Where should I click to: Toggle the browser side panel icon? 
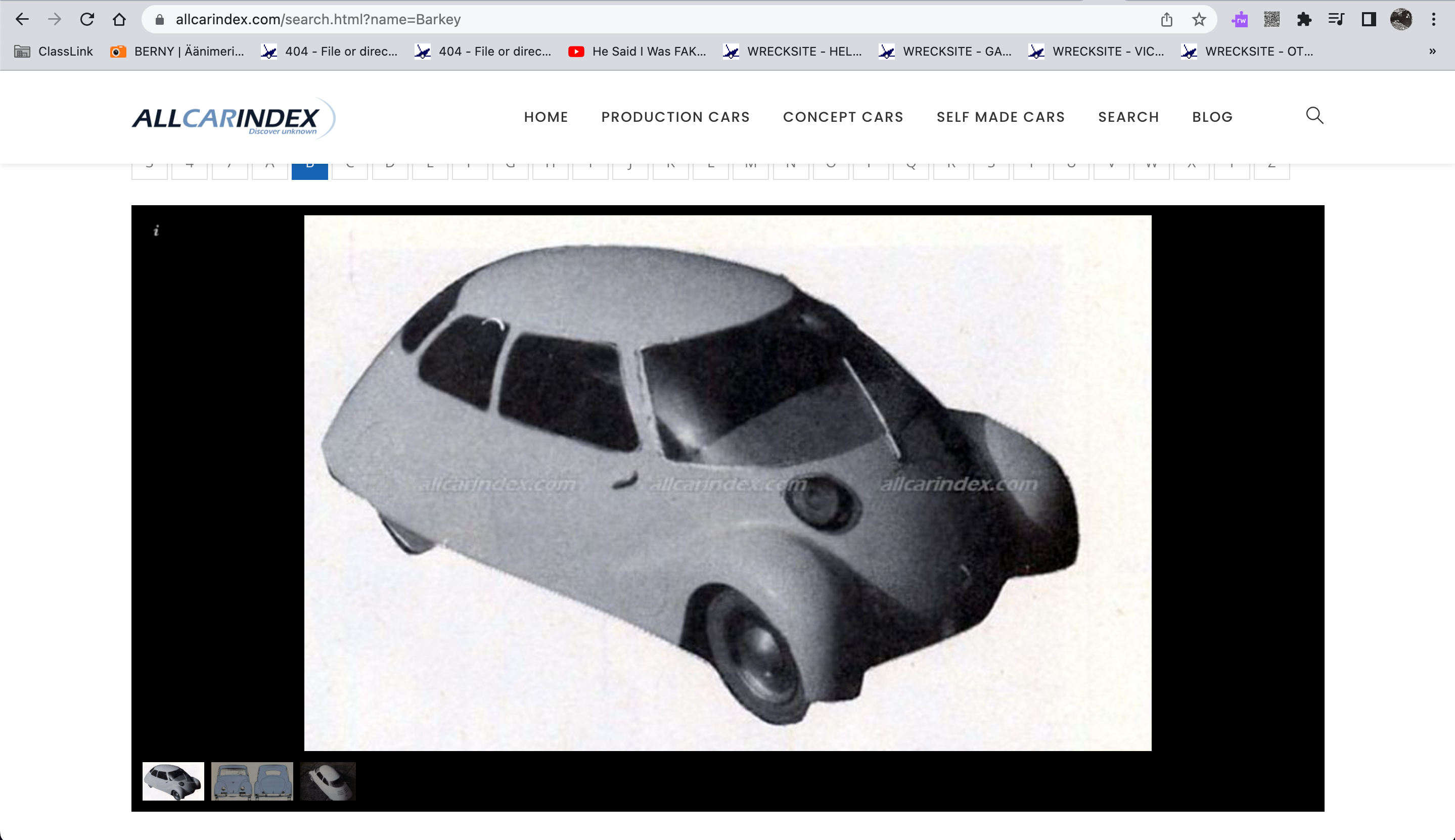[1369, 20]
